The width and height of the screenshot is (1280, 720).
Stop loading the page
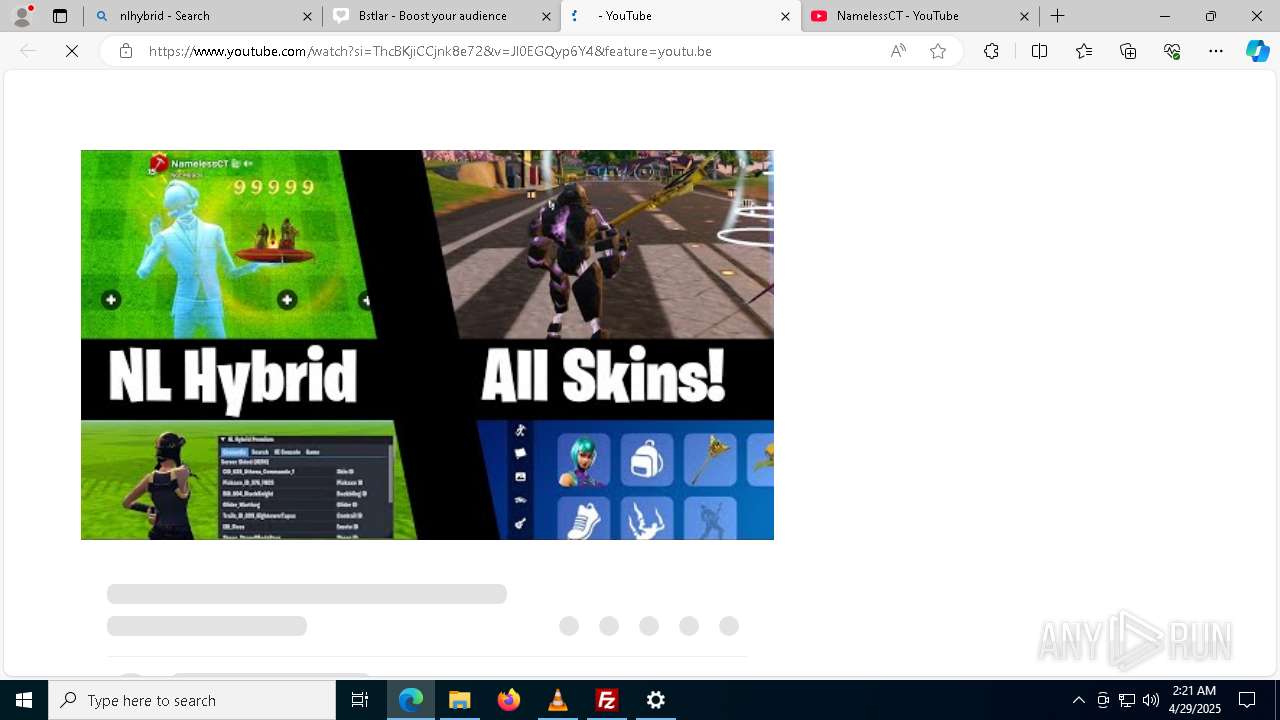[72, 51]
